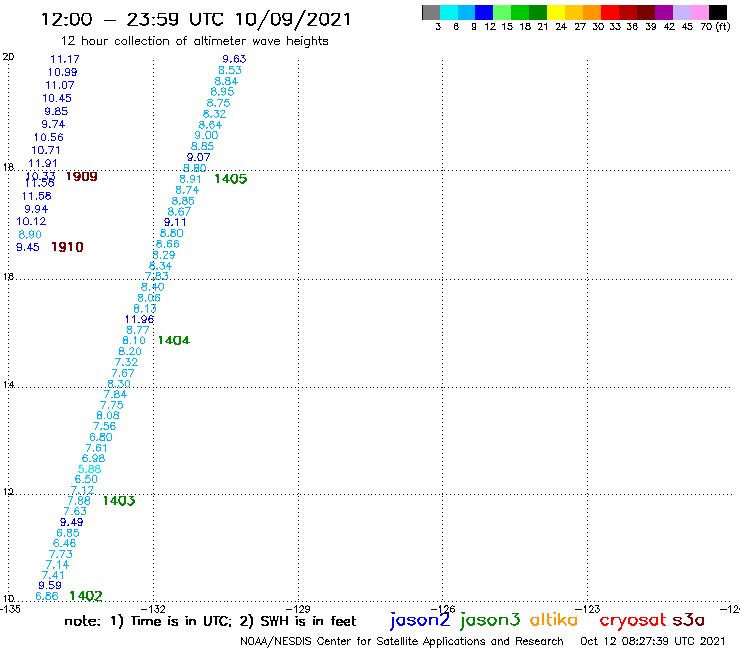Click the 10.56 wave height reading
This screenshot has height=650, width=740.
pos(49,137)
